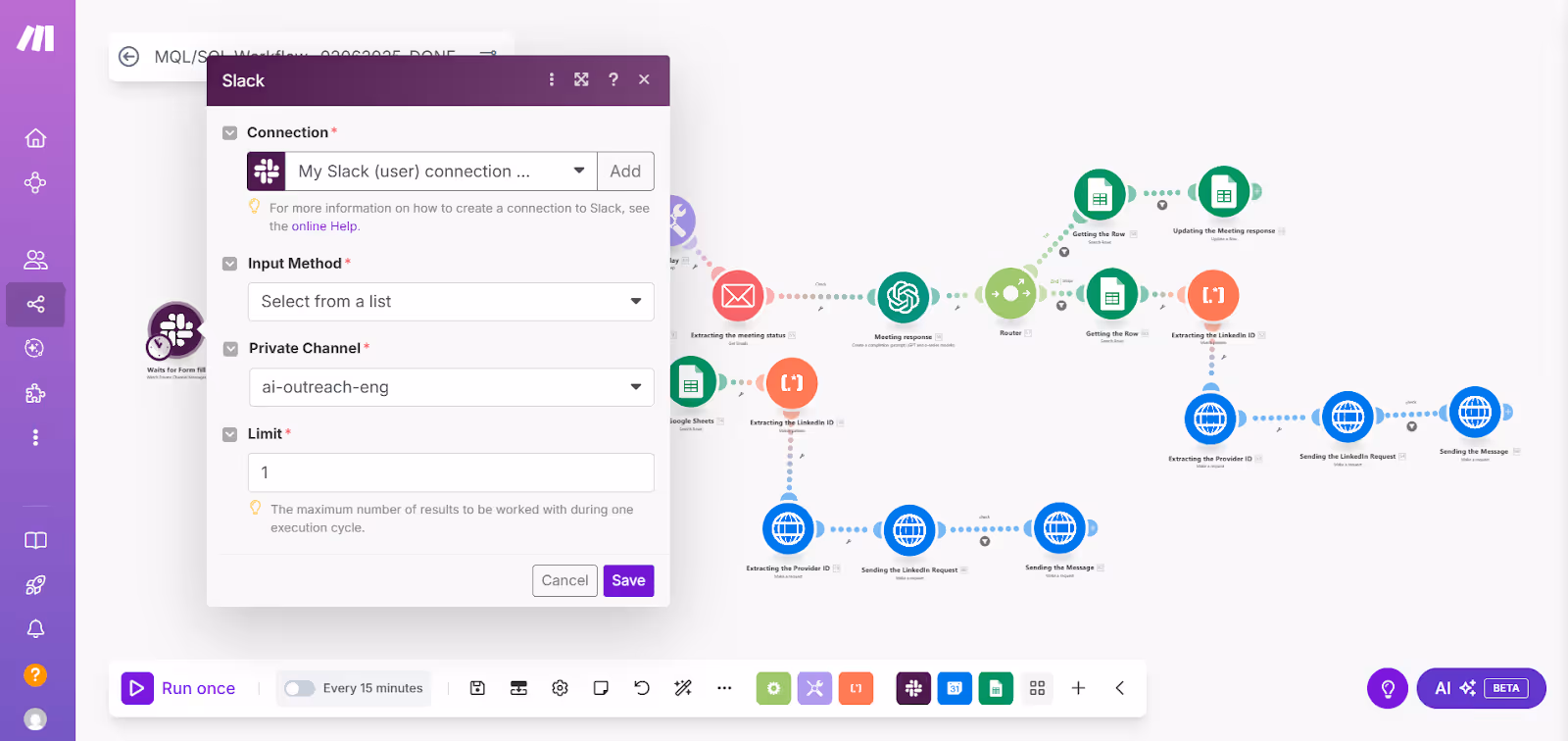
Task: Collapse the toolbar with the left chevron
Action: point(1119,688)
